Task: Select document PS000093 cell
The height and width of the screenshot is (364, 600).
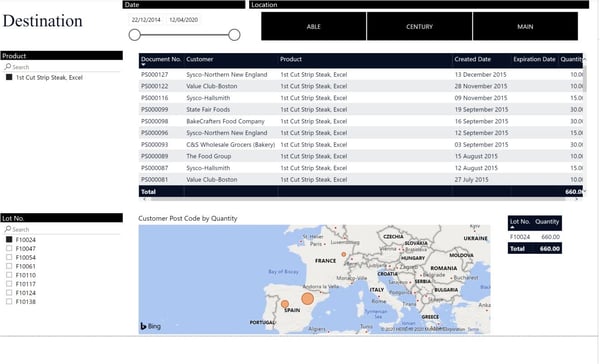Action: pos(155,145)
